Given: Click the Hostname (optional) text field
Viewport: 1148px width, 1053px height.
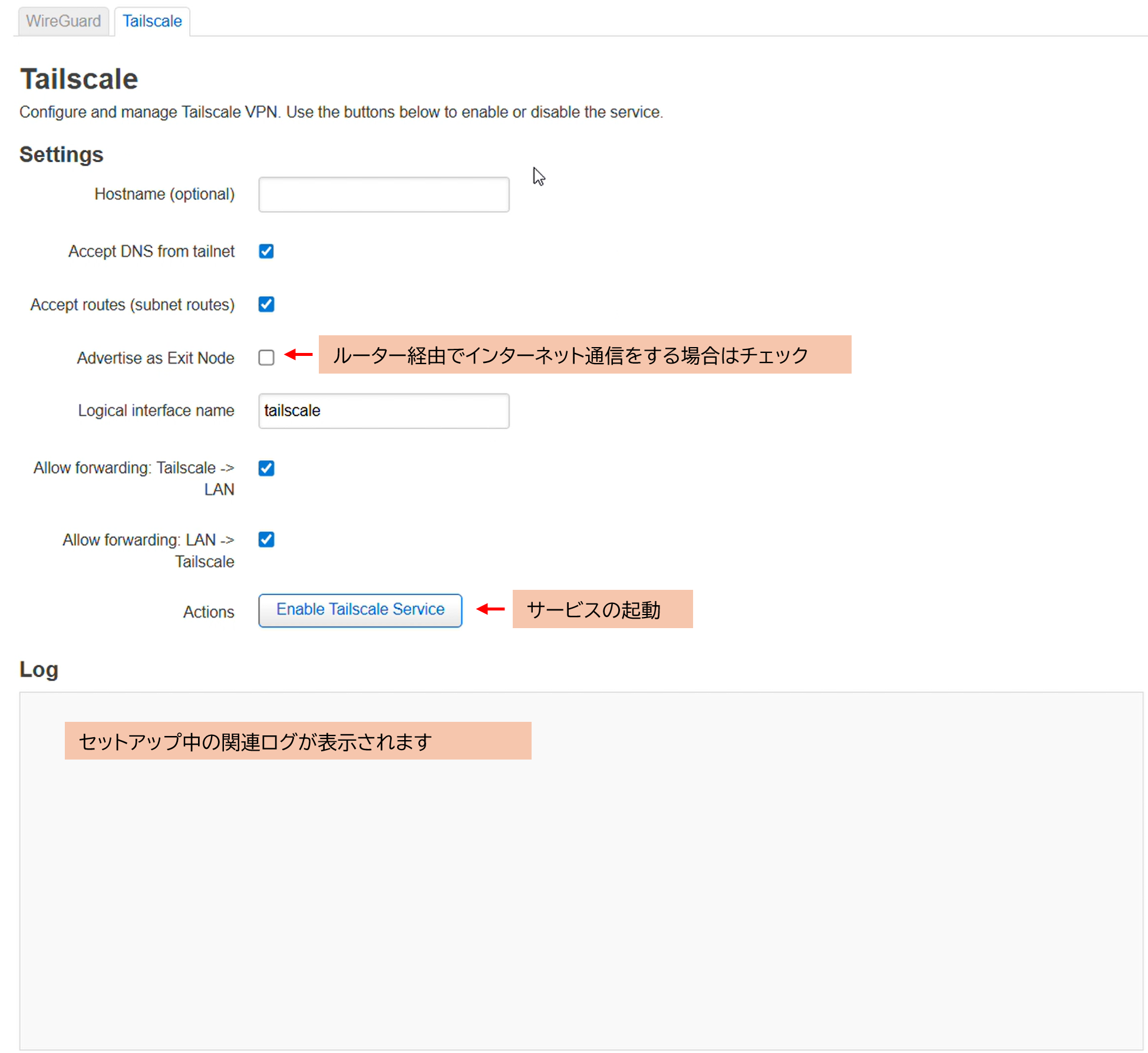Looking at the screenshot, I should (x=384, y=194).
